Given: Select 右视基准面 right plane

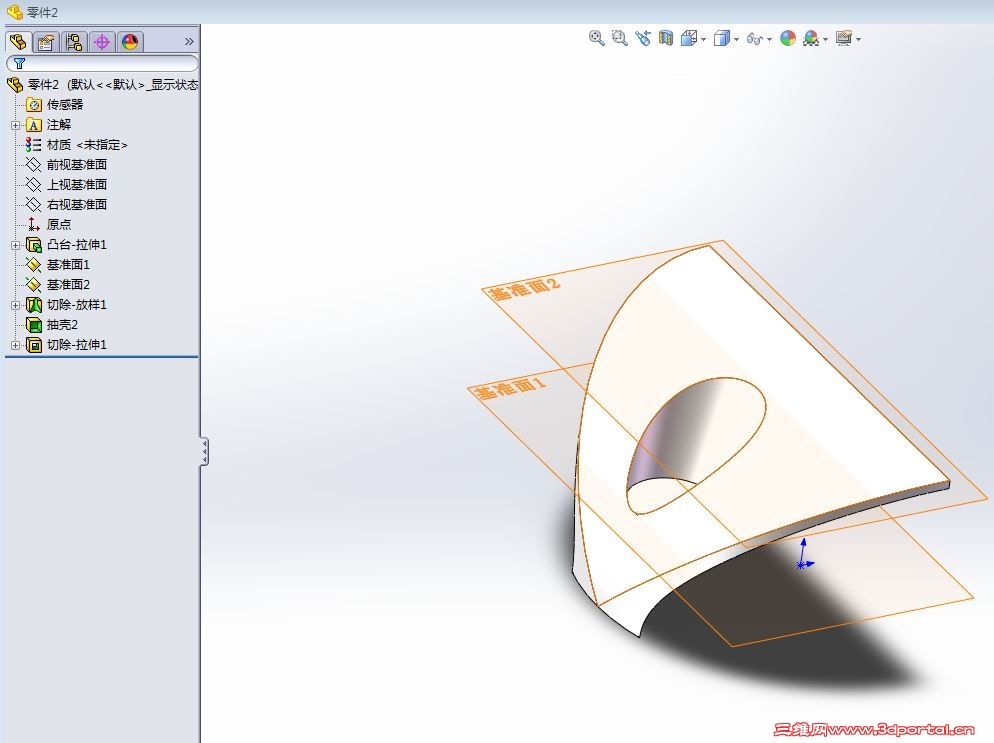Looking at the screenshot, I should tap(67, 205).
